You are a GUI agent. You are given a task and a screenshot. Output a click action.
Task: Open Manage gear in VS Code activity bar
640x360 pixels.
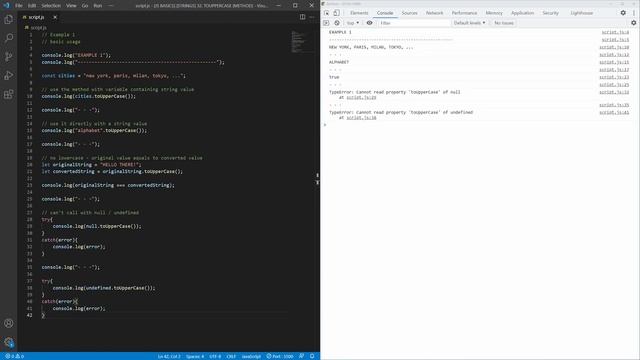pyautogui.click(x=9, y=342)
